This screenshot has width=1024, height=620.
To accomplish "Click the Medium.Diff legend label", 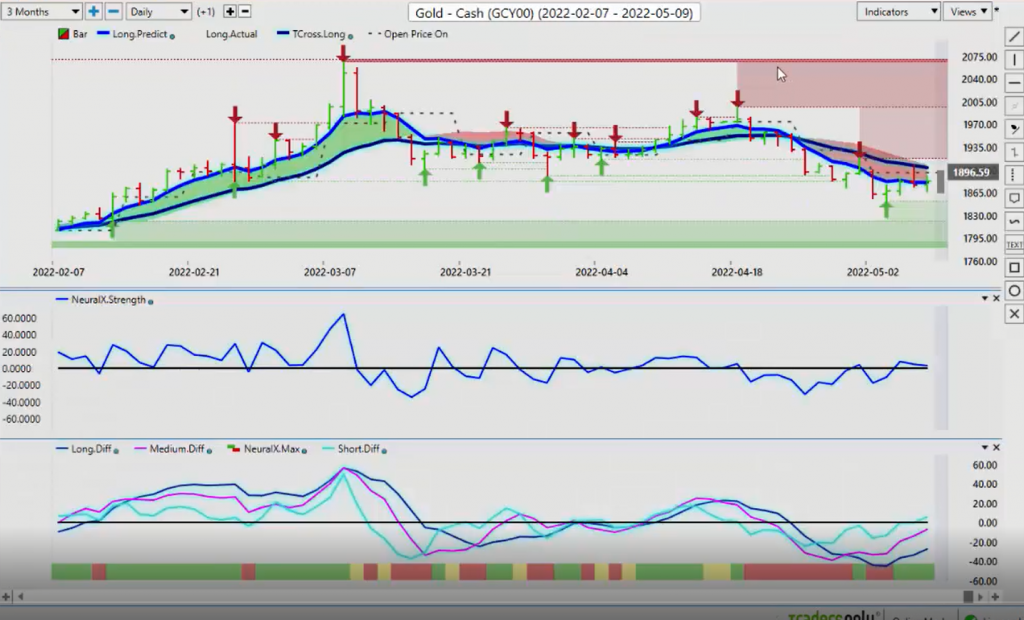I will (177, 449).
